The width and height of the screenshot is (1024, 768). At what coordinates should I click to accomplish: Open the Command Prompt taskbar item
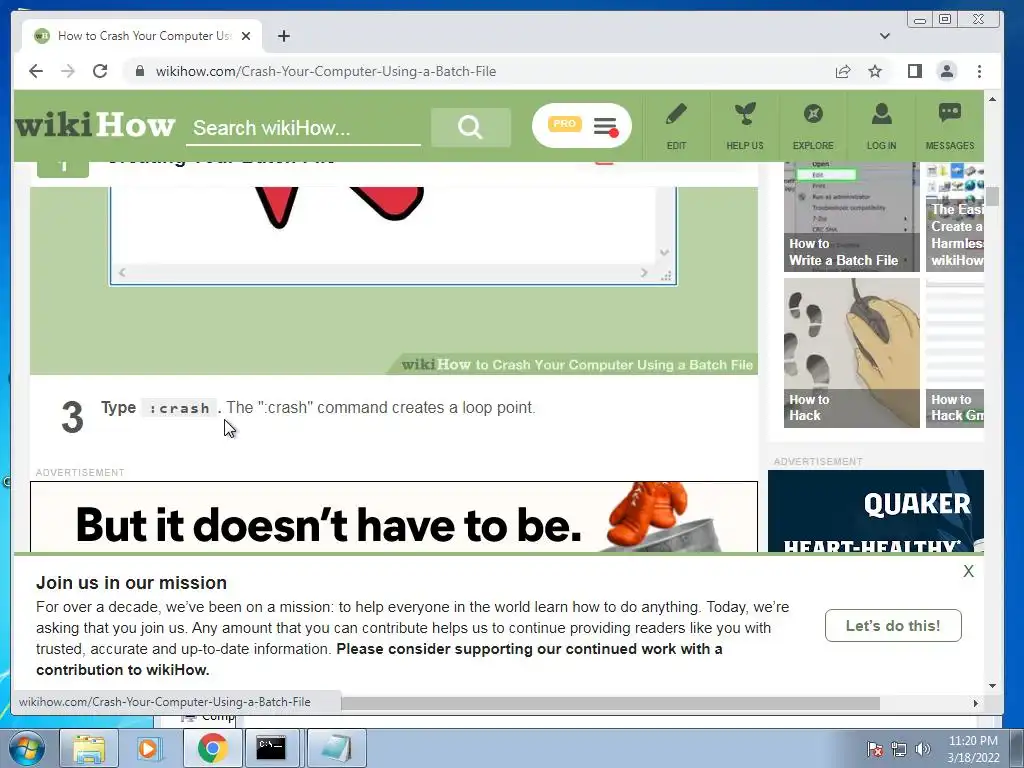pyautogui.click(x=271, y=748)
